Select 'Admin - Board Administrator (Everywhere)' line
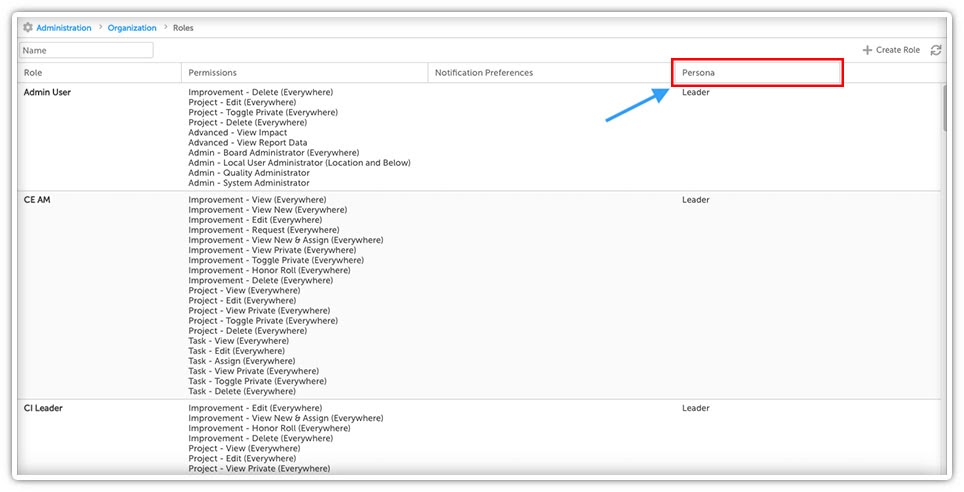This screenshot has width=964, height=492. [274, 153]
